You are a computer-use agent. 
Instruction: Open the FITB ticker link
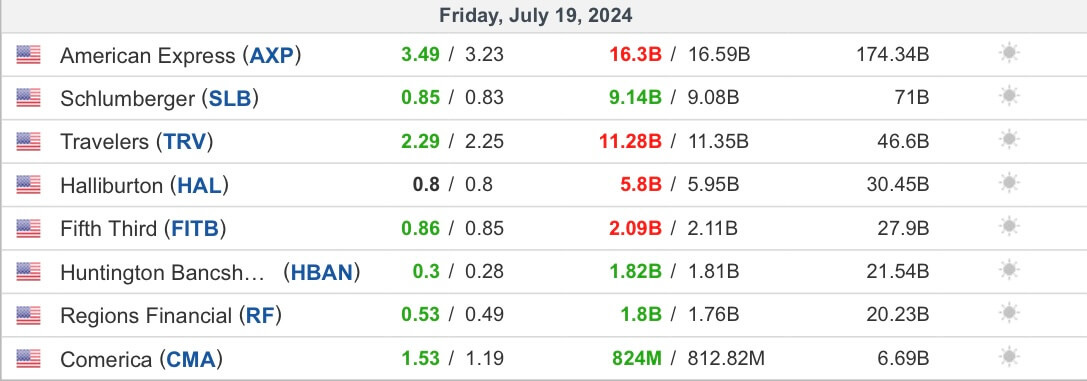[x=195, y=229]
